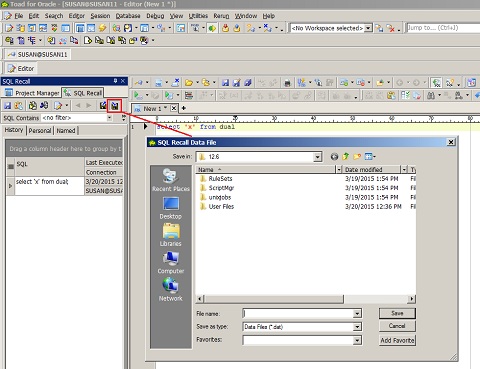
Task: Click the Rollback icon in main toolbar
Action: (x=237, y=28)
